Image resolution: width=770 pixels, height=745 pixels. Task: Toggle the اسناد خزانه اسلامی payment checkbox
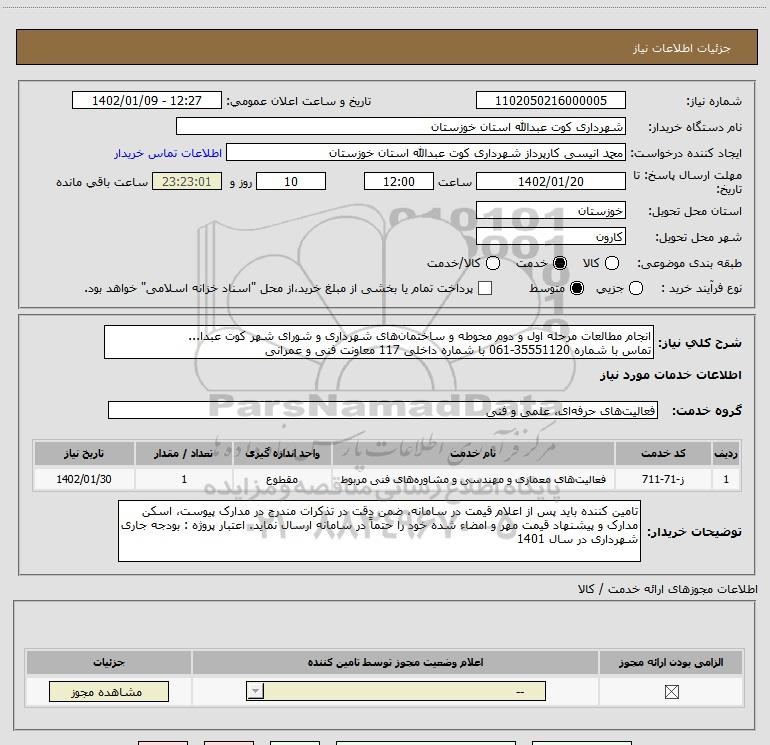pyautogui.click(x=485, y=288)
